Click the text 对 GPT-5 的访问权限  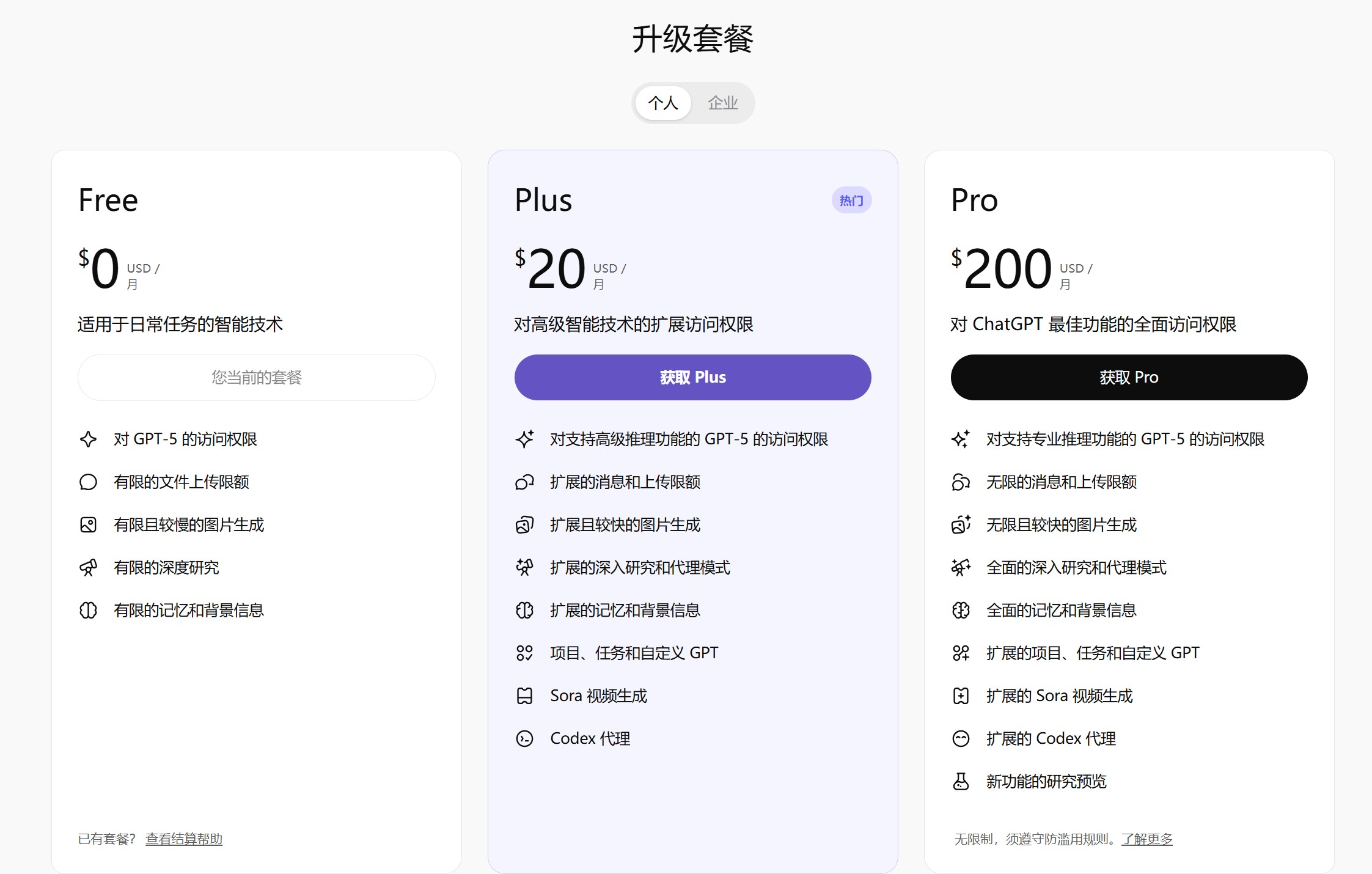click(185, 439)
